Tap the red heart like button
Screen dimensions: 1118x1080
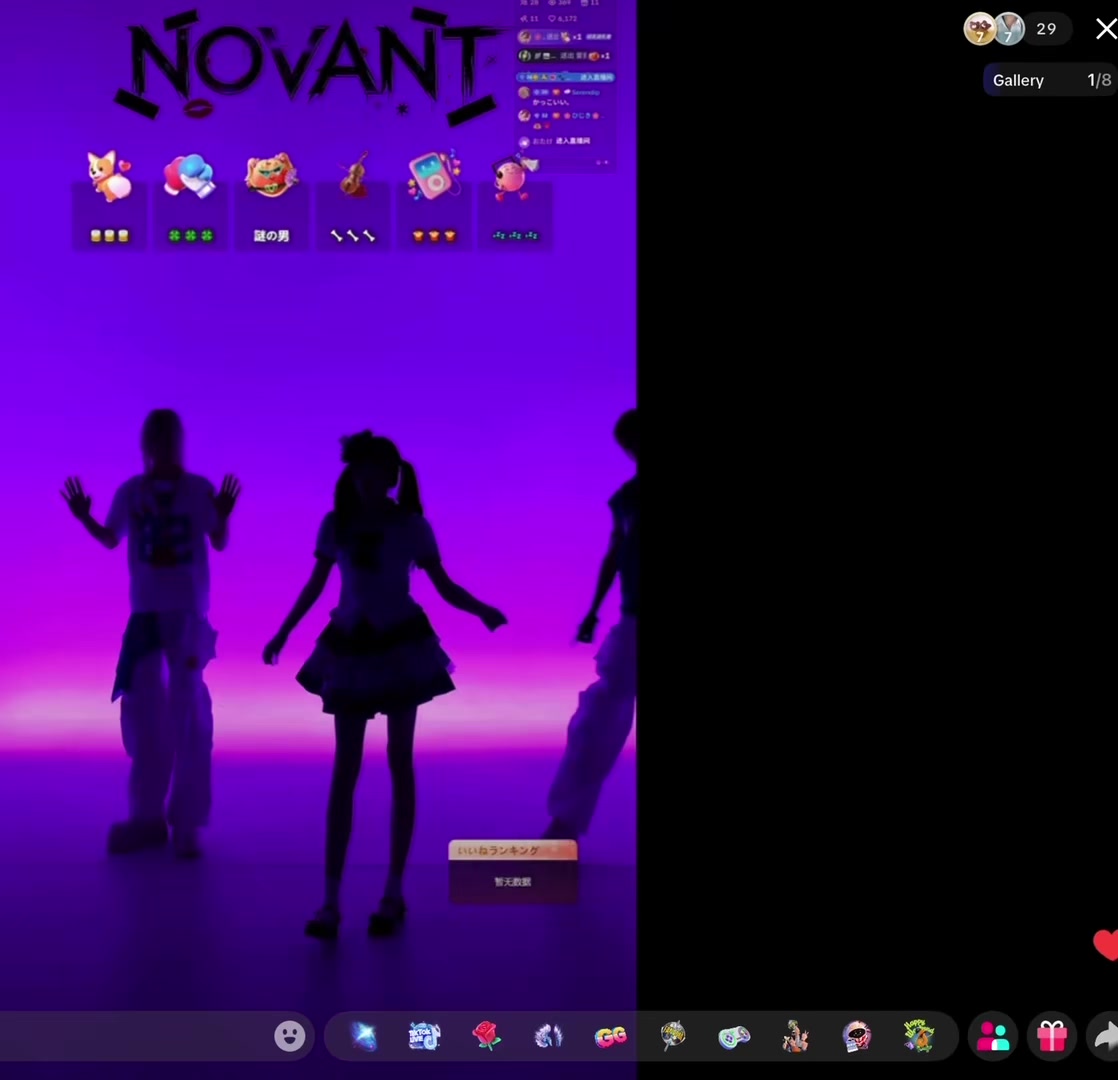point(1106,945)
